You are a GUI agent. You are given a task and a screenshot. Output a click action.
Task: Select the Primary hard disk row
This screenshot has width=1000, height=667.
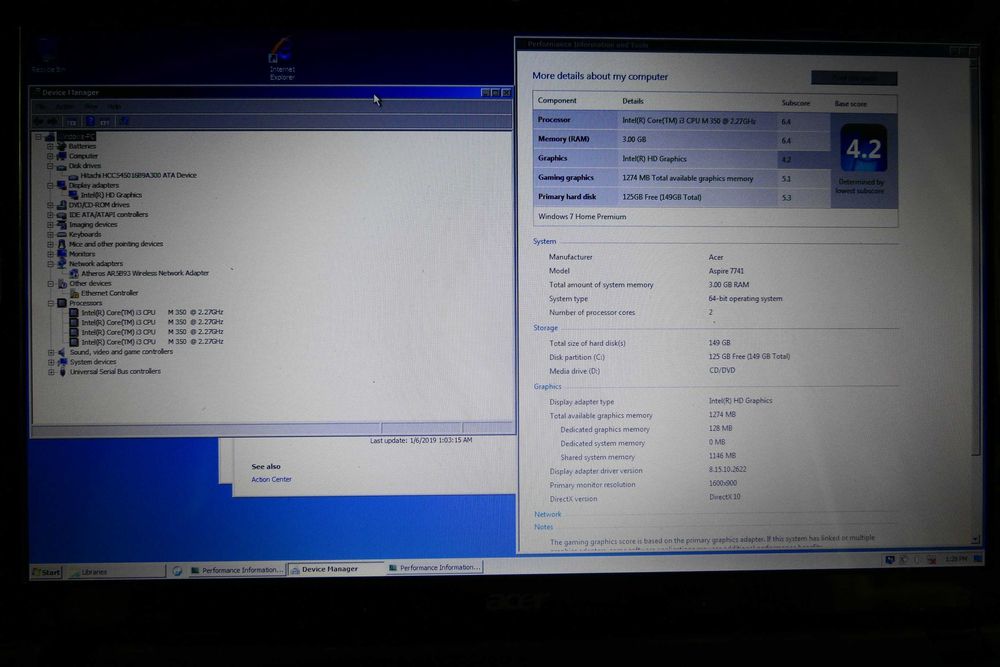point(681,198)
